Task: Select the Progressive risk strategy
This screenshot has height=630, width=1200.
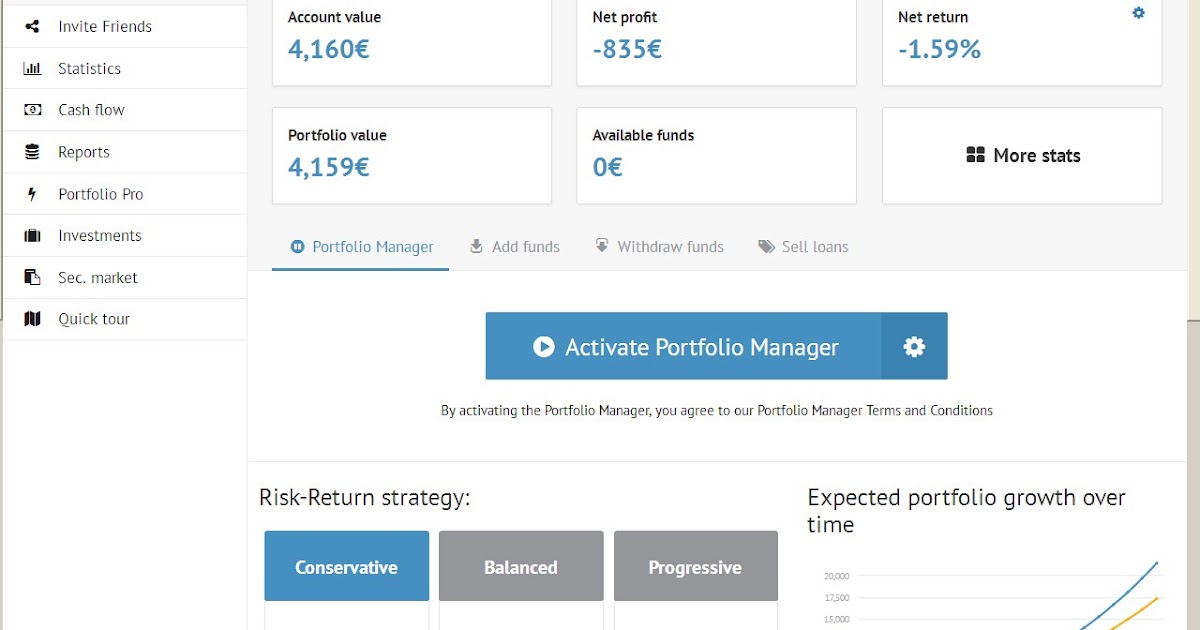Action: 695,566
